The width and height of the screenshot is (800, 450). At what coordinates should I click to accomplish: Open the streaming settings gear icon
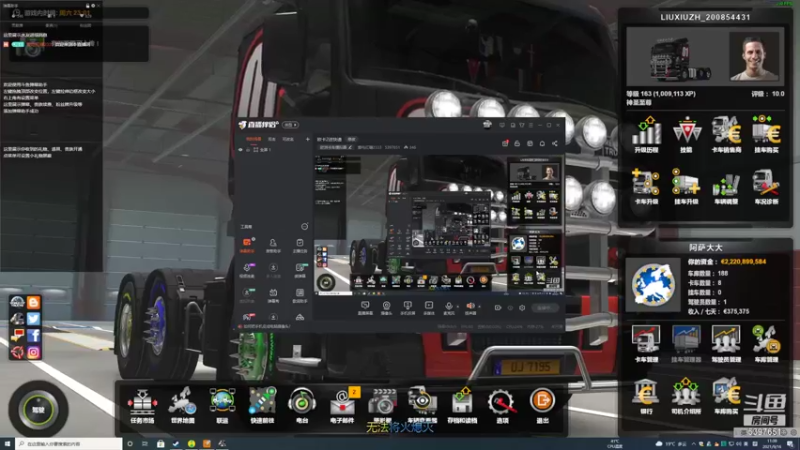[x=522, y=308]
